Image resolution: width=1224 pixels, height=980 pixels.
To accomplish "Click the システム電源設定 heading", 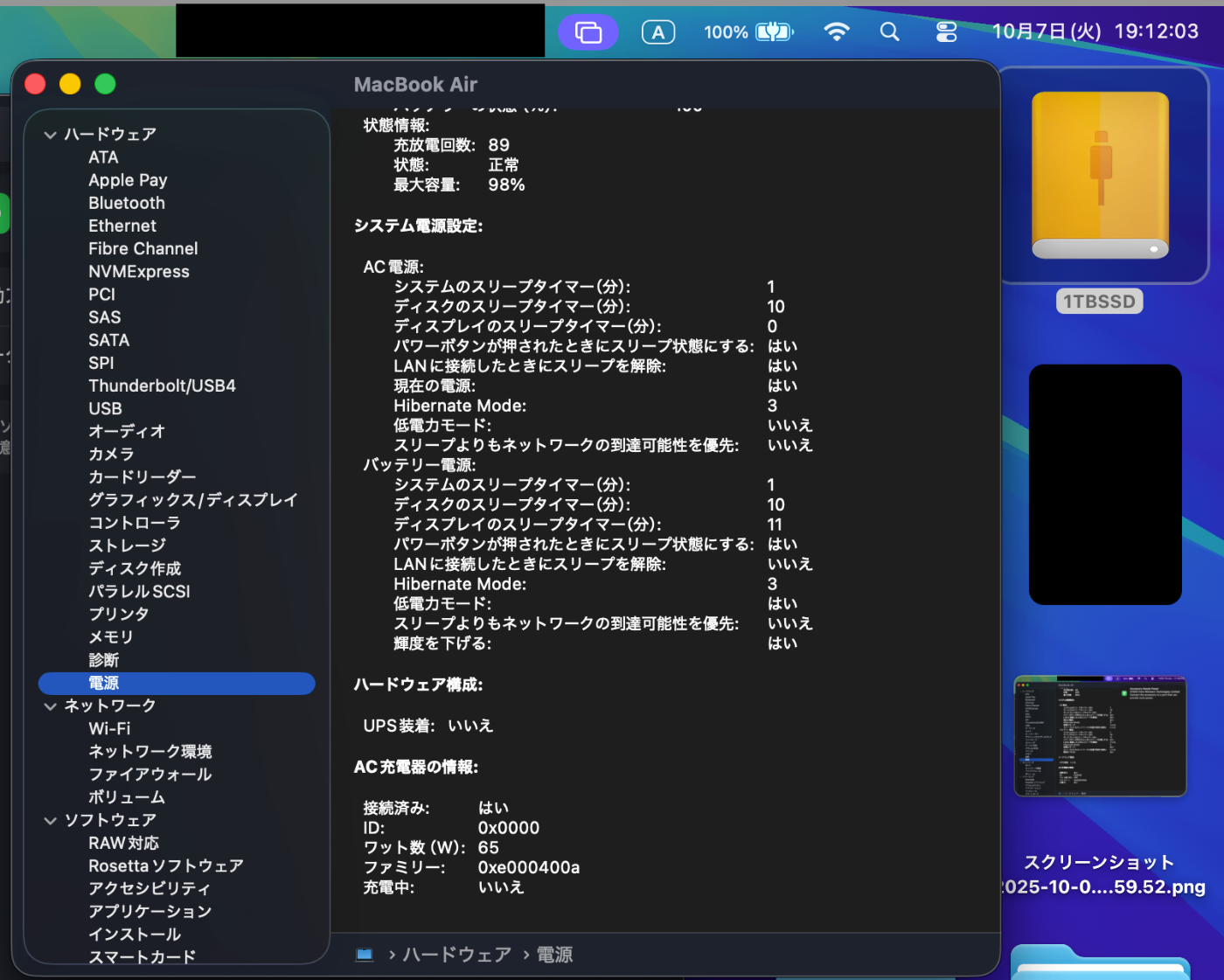I will [x=418, y=226].
